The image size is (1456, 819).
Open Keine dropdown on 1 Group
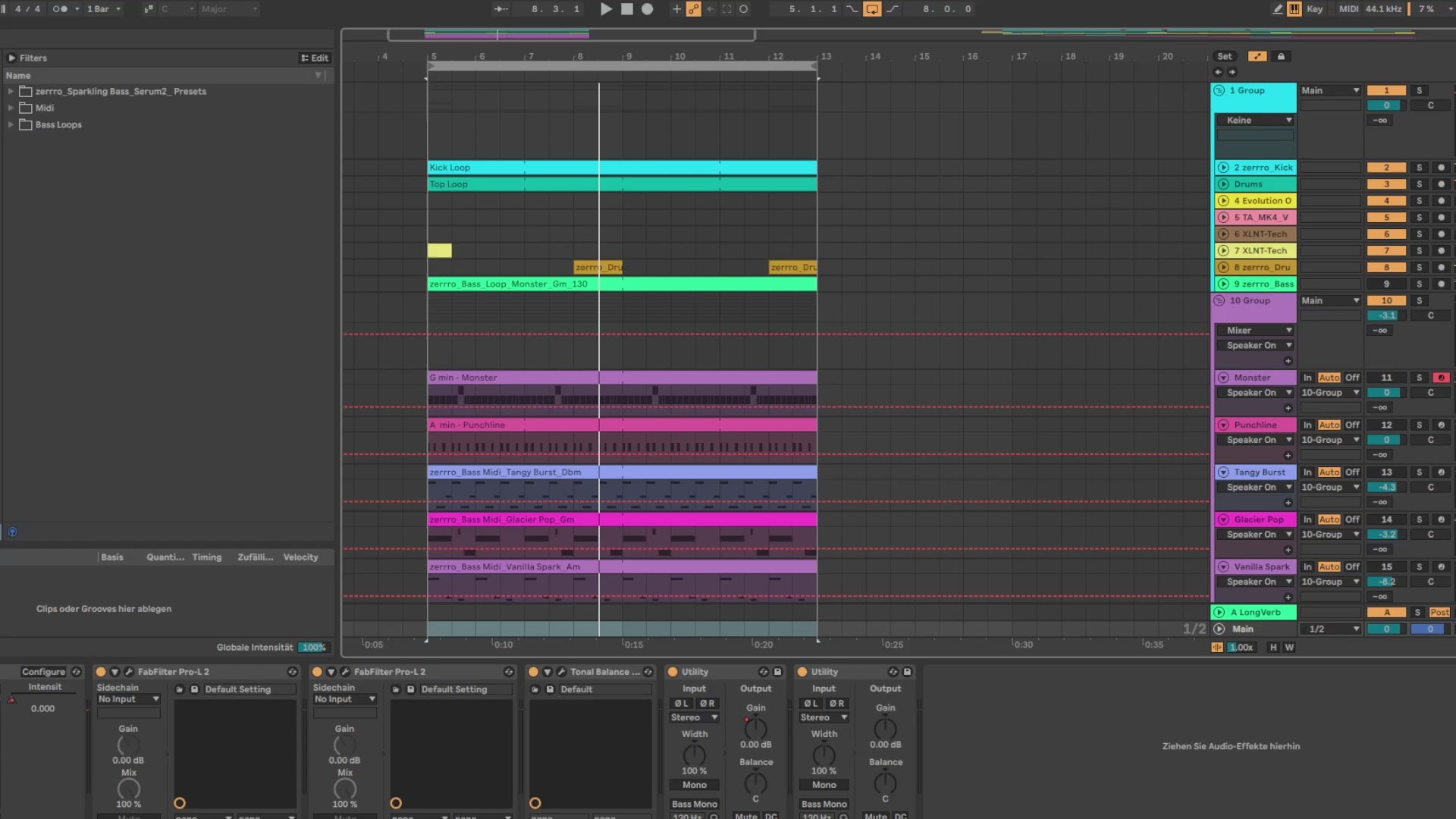click(1254, 121)
